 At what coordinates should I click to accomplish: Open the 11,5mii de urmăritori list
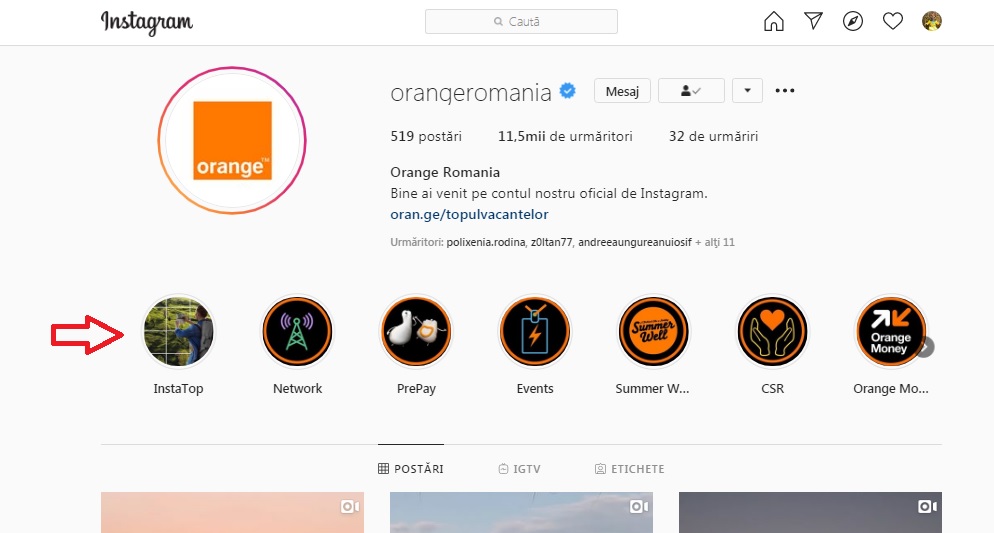(565, 136)
